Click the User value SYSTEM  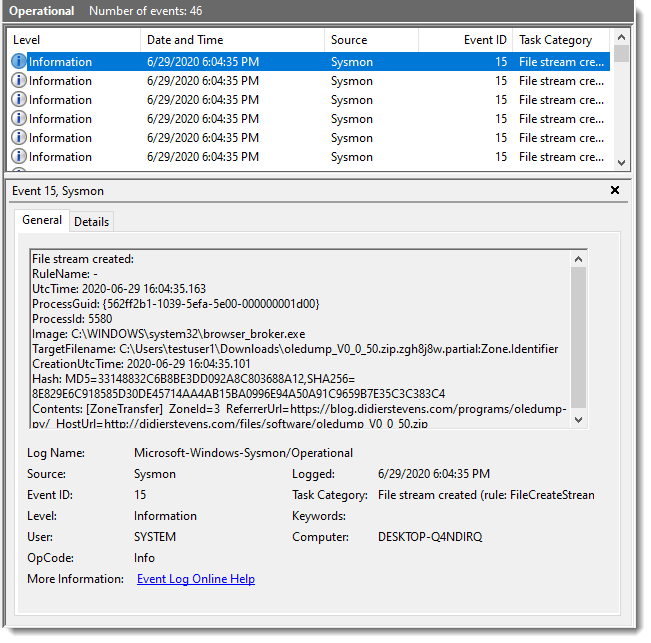[x=155, y=537]
